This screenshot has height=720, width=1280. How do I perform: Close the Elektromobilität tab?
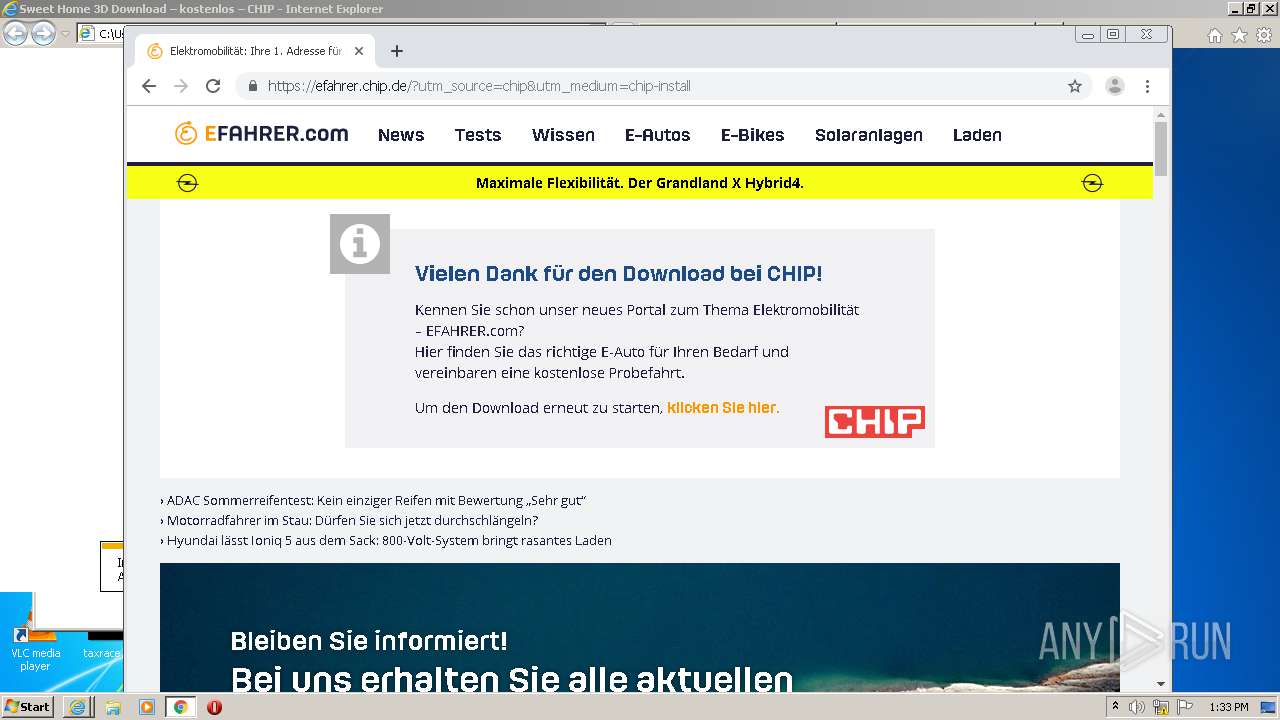pos(359,51)
